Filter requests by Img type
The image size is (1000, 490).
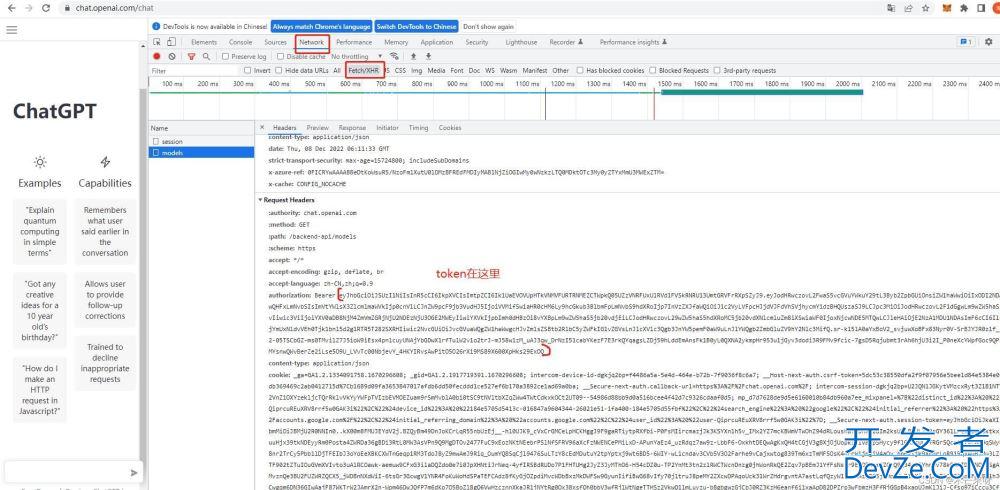click(416, 70)
